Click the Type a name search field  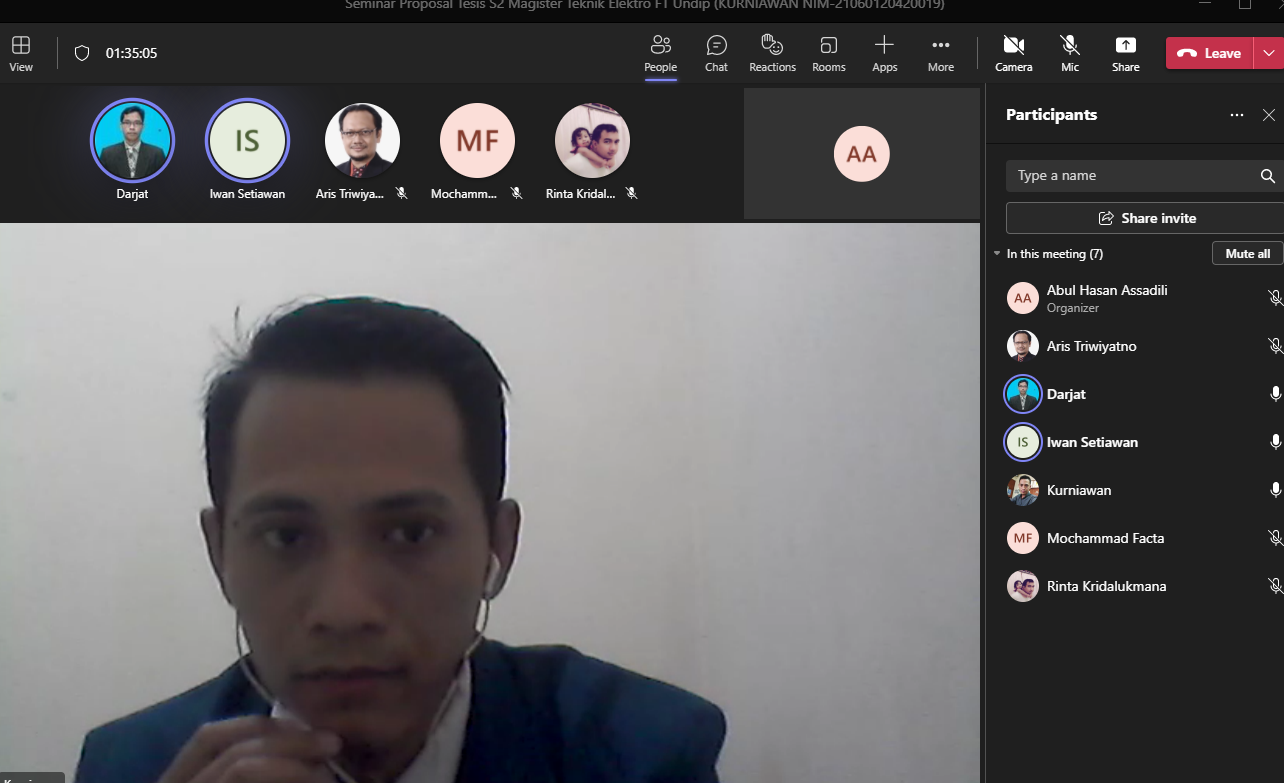[1130, 176]
